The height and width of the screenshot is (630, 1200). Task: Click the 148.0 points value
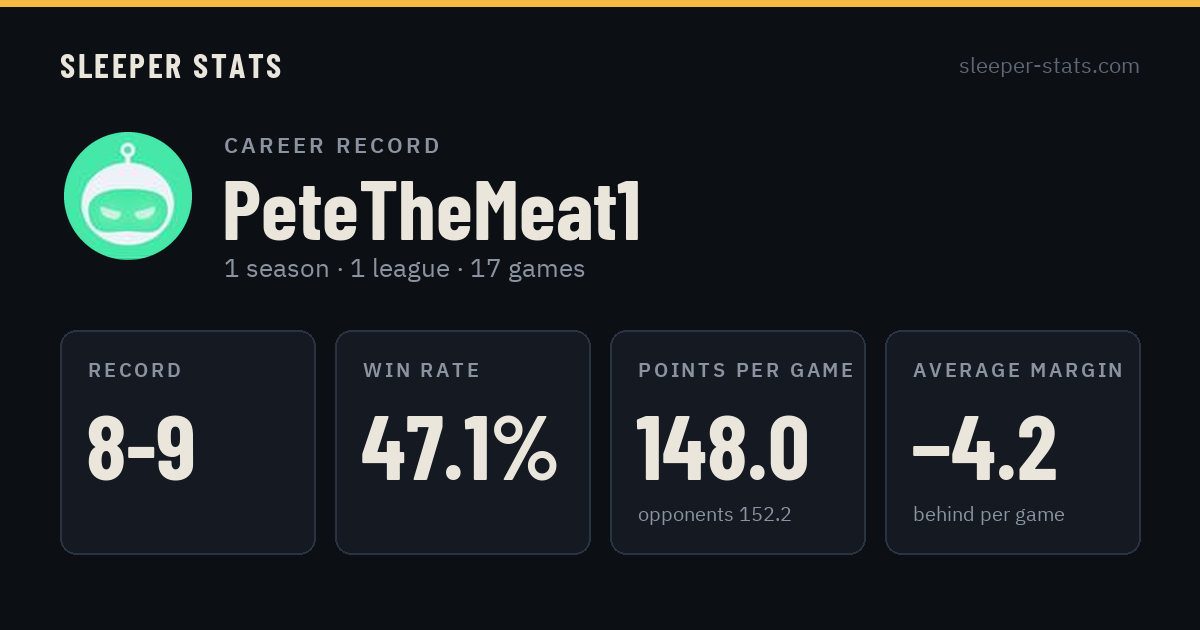click(x=723, y=449)
